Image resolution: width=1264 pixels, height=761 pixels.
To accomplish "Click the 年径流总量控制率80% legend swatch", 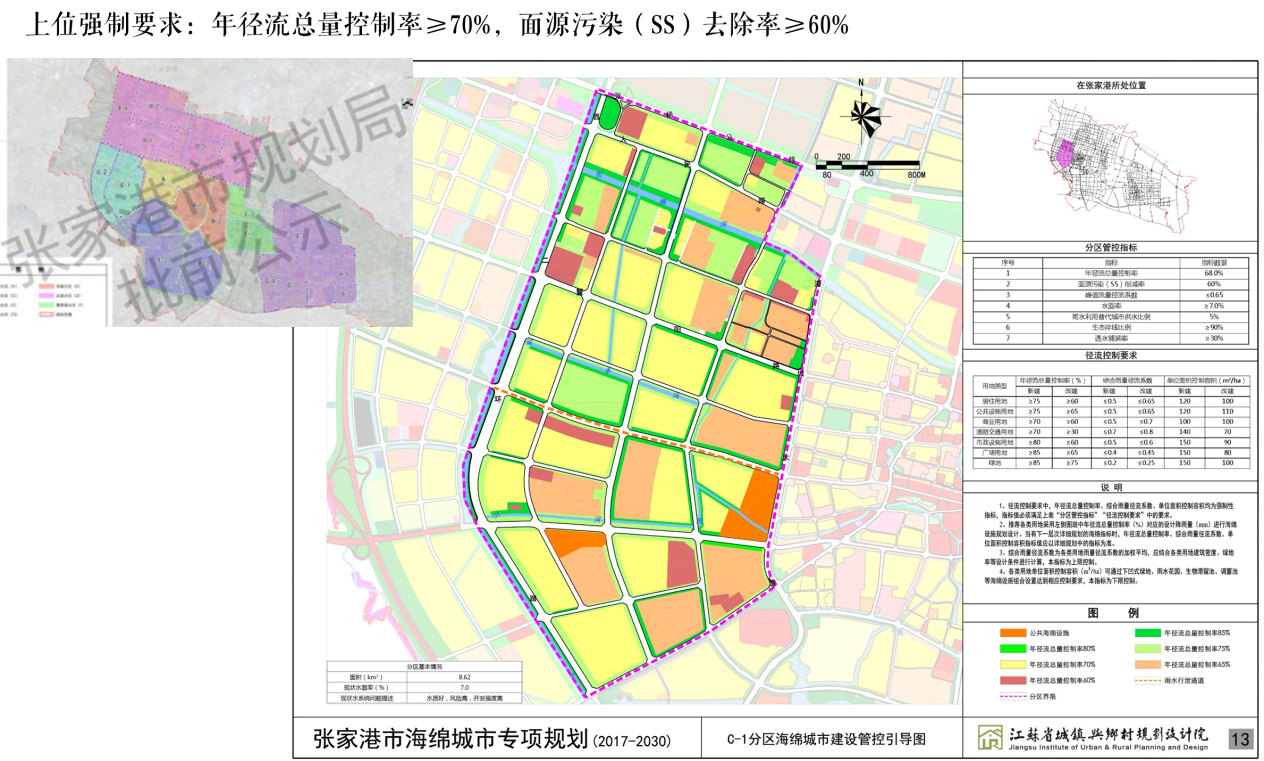I will (1013, 648).
